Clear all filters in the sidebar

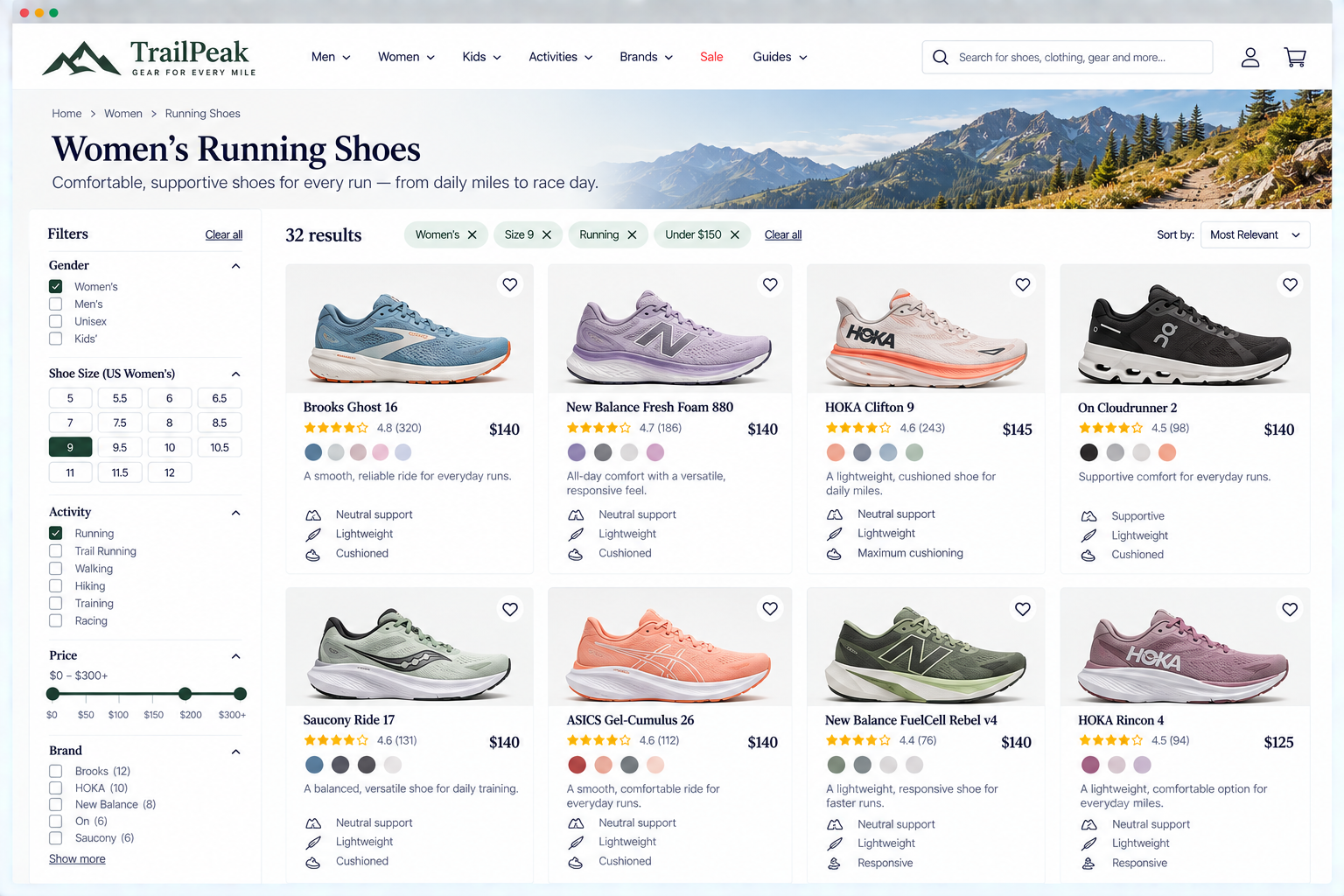pyautogui.click(x=224, y=234)
